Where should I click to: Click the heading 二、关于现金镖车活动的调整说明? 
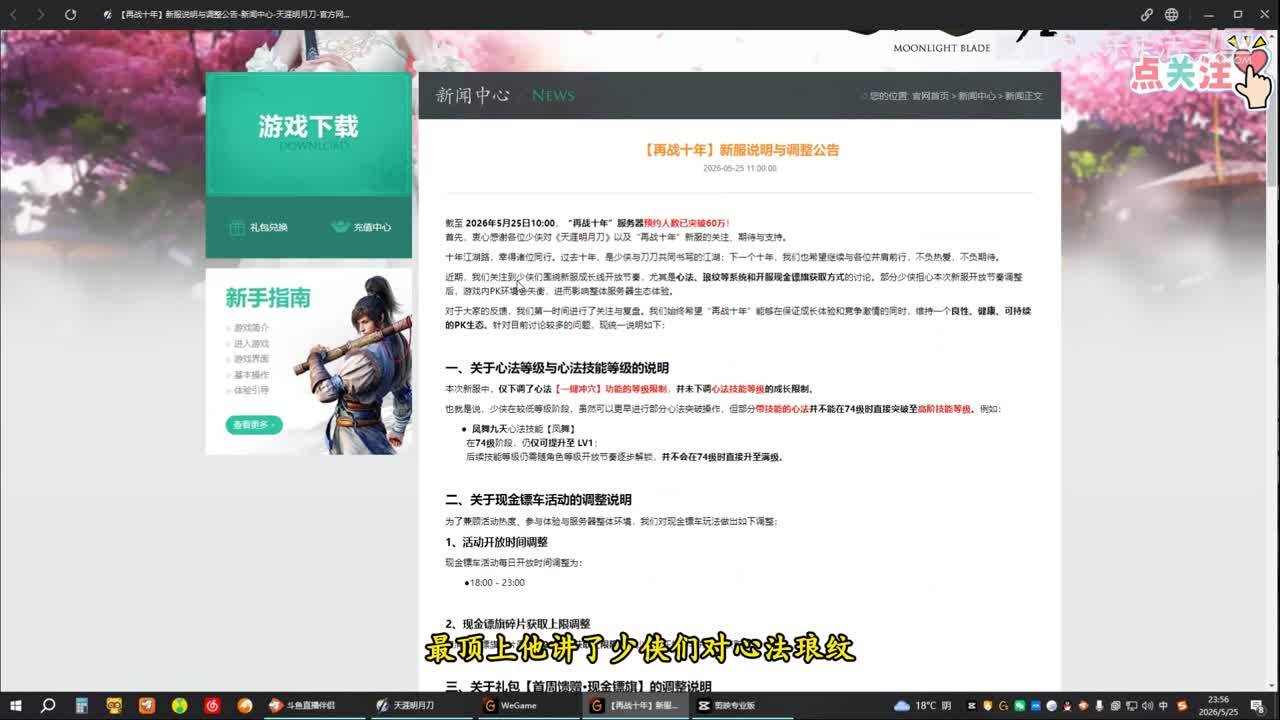click(x=539, y=500)
